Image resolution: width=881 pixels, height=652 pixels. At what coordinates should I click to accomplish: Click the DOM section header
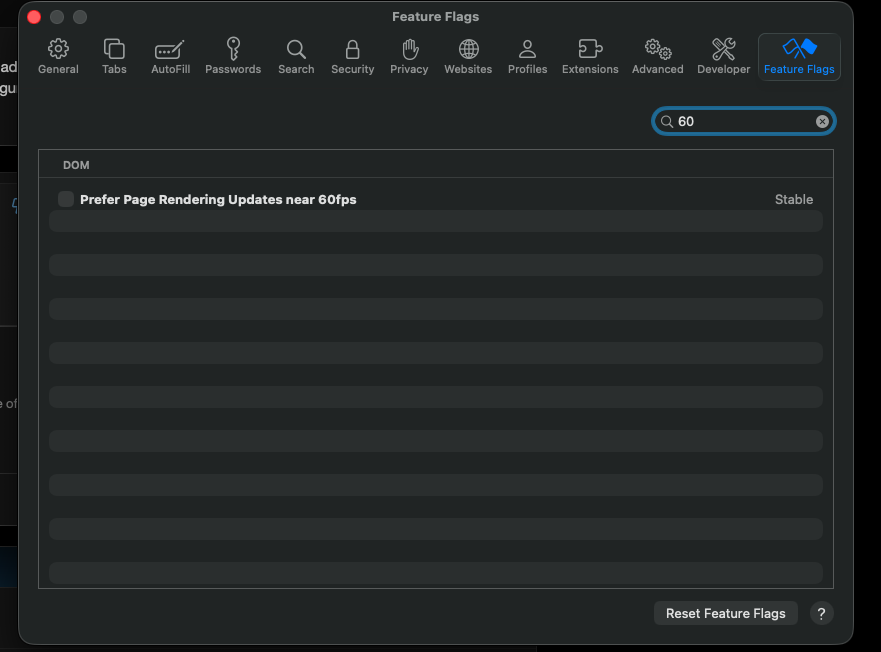pos(76,165)
